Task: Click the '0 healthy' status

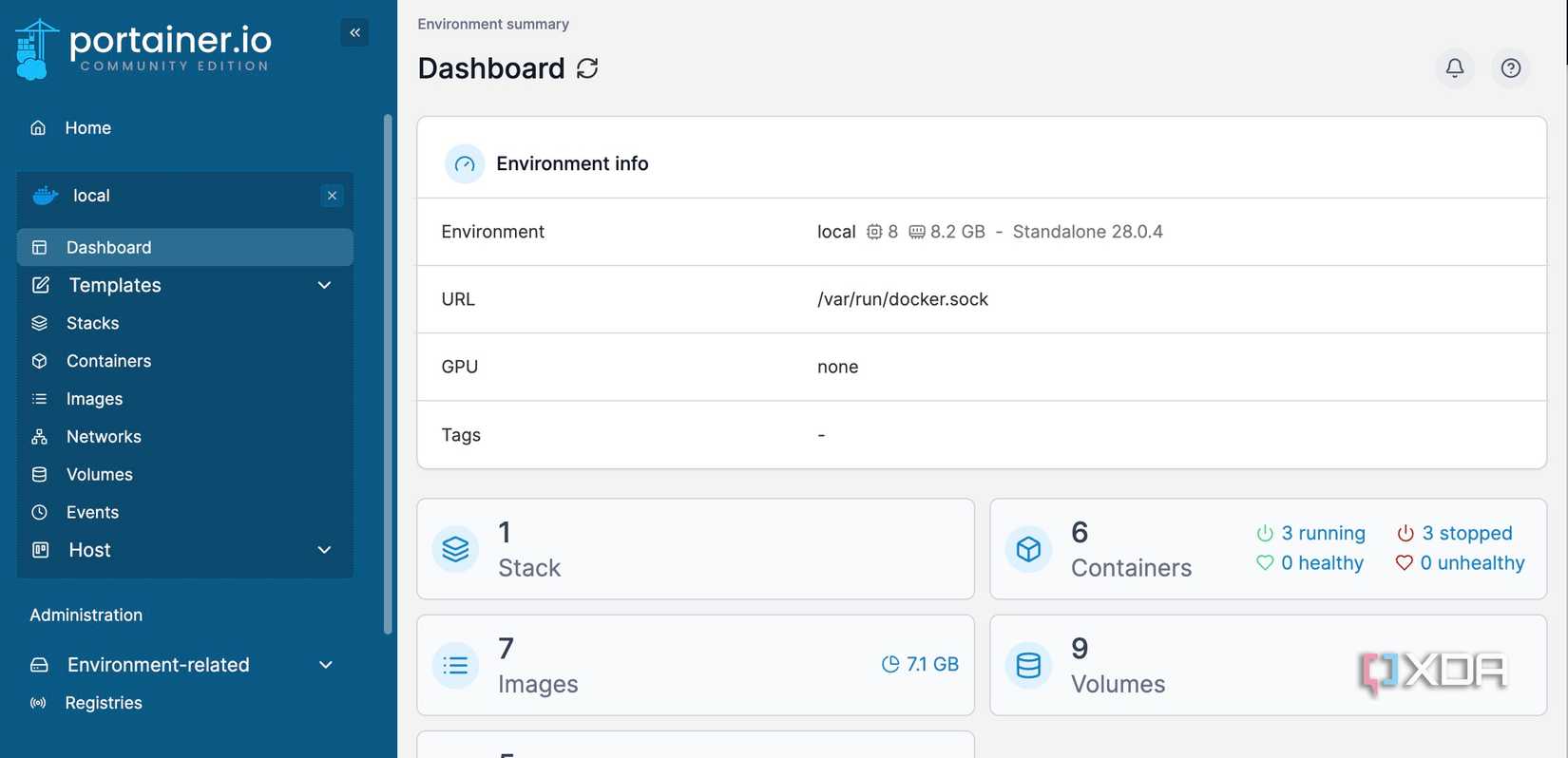Action: (1310, 563)
